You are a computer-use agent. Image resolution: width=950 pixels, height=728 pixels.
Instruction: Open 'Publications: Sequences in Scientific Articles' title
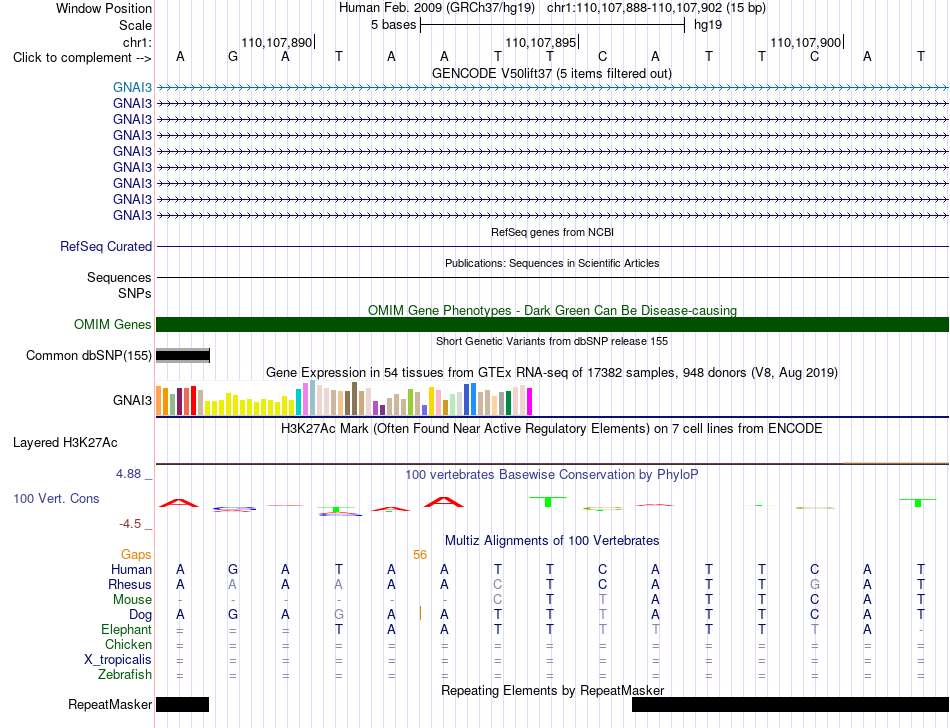(552, 263)
